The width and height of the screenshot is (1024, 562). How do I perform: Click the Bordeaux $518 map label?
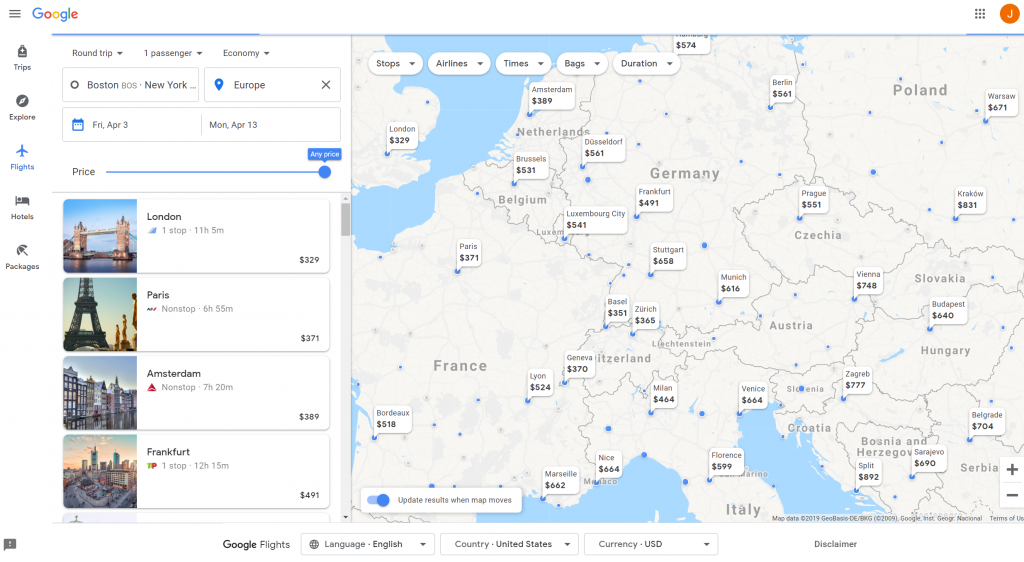pyautogui.click(x=392, y=418)
